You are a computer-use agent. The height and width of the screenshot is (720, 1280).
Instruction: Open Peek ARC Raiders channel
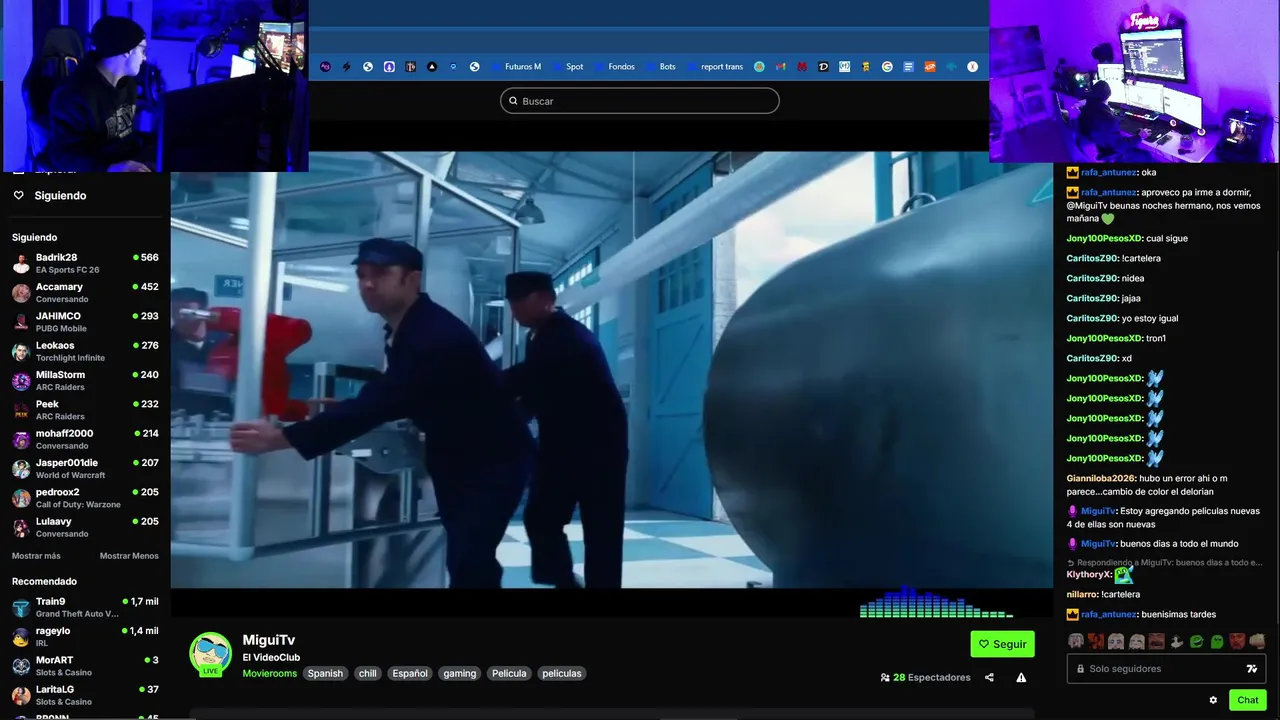85,410
